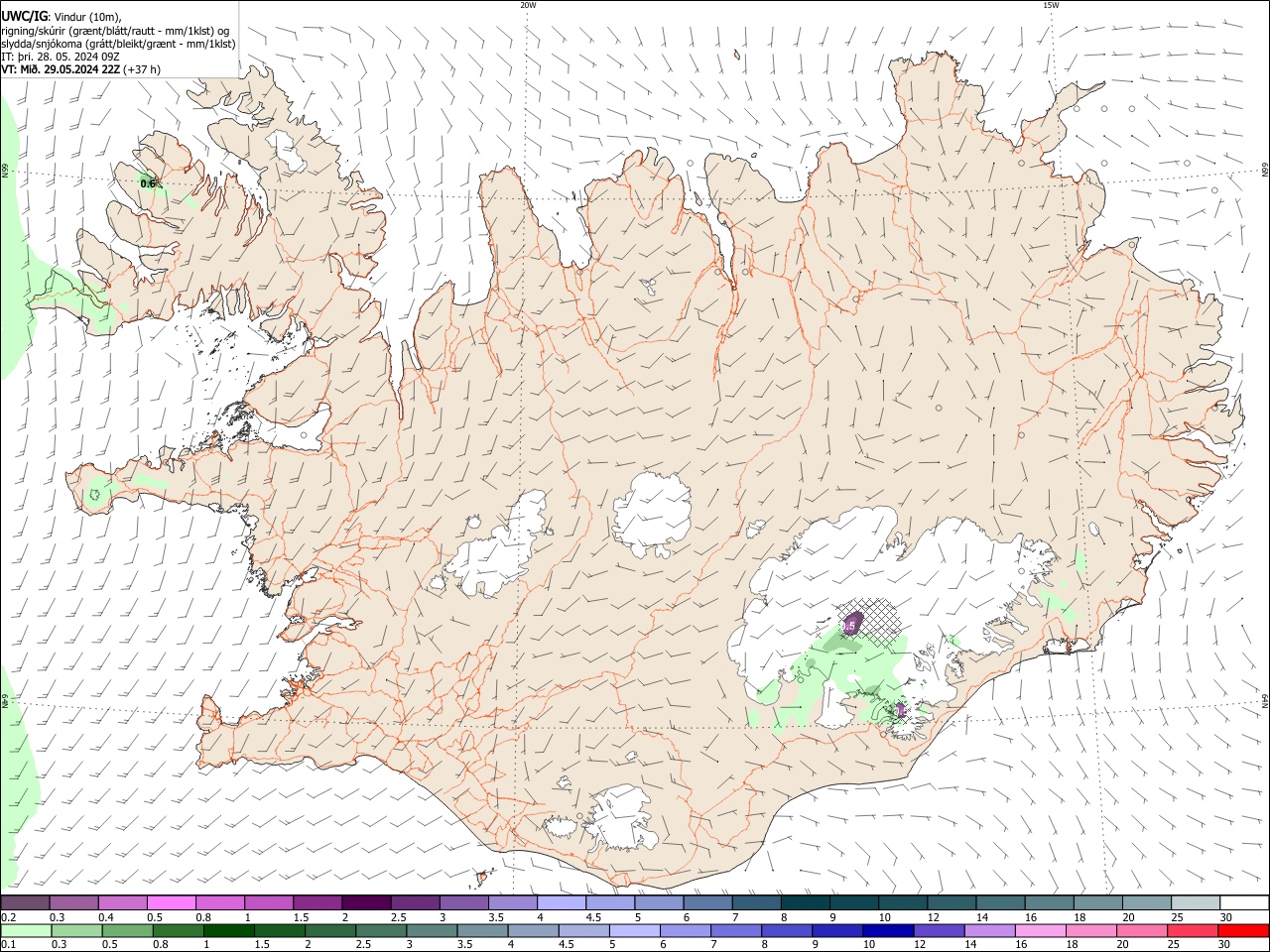This screenshot has width=1270, height=952.
Task: Pick upper-scale dark purple swatch between 2 and 2.5
Action: (366, 902)
